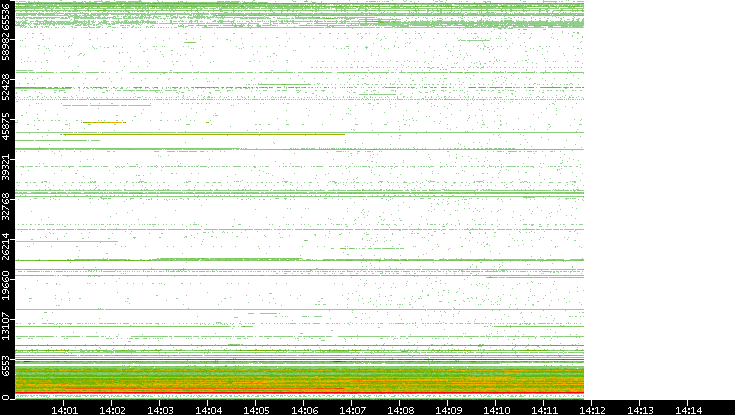Click the 14:12 time marker
The image size is (735, 415).
592,409
